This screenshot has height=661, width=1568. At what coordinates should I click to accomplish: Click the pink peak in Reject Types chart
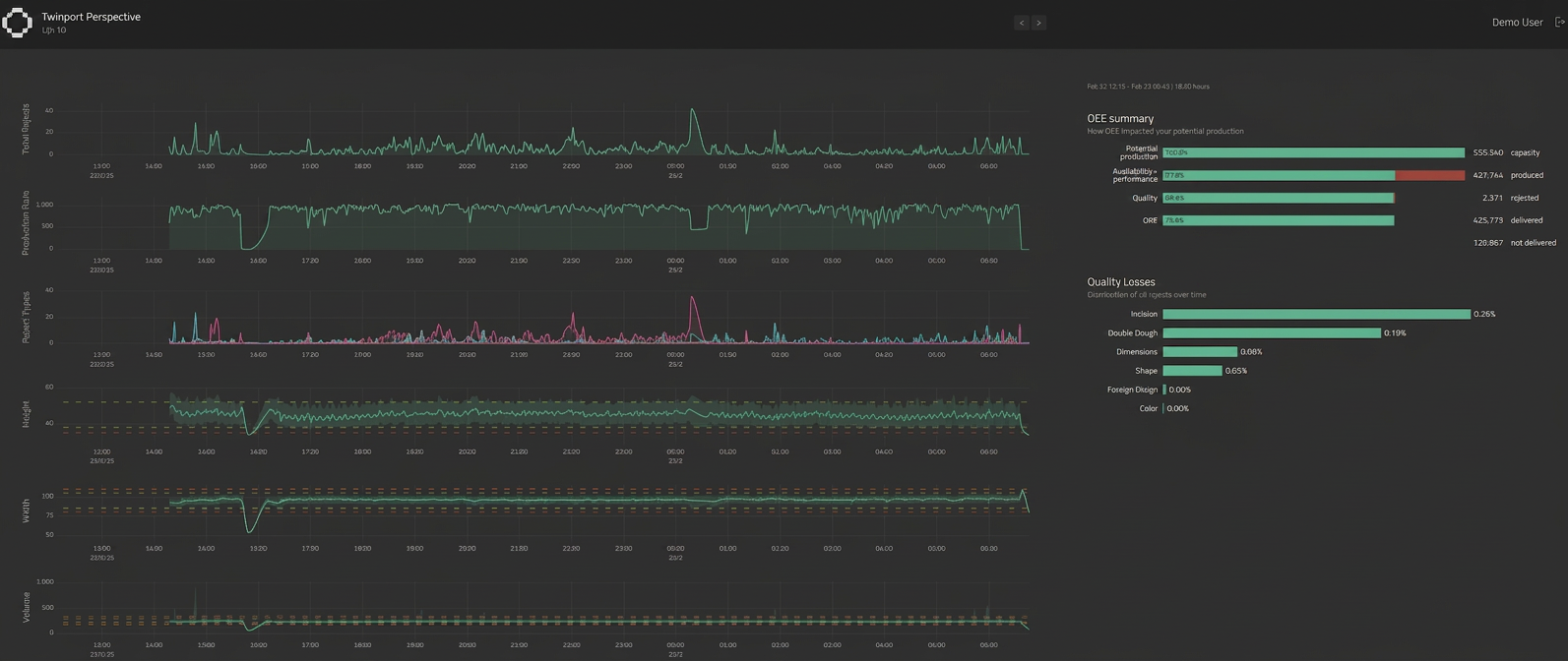(x=693, y=300)
